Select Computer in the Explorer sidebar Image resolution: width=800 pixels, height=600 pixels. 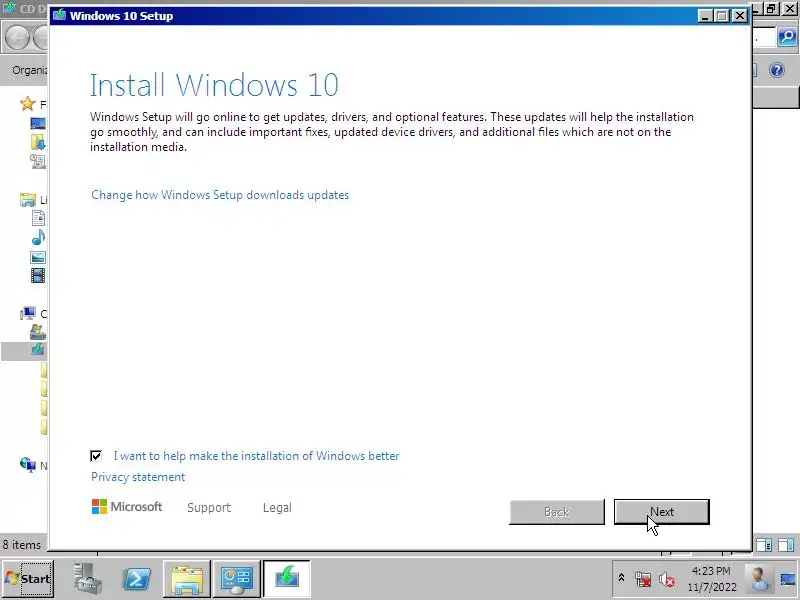tap(28, 313)
